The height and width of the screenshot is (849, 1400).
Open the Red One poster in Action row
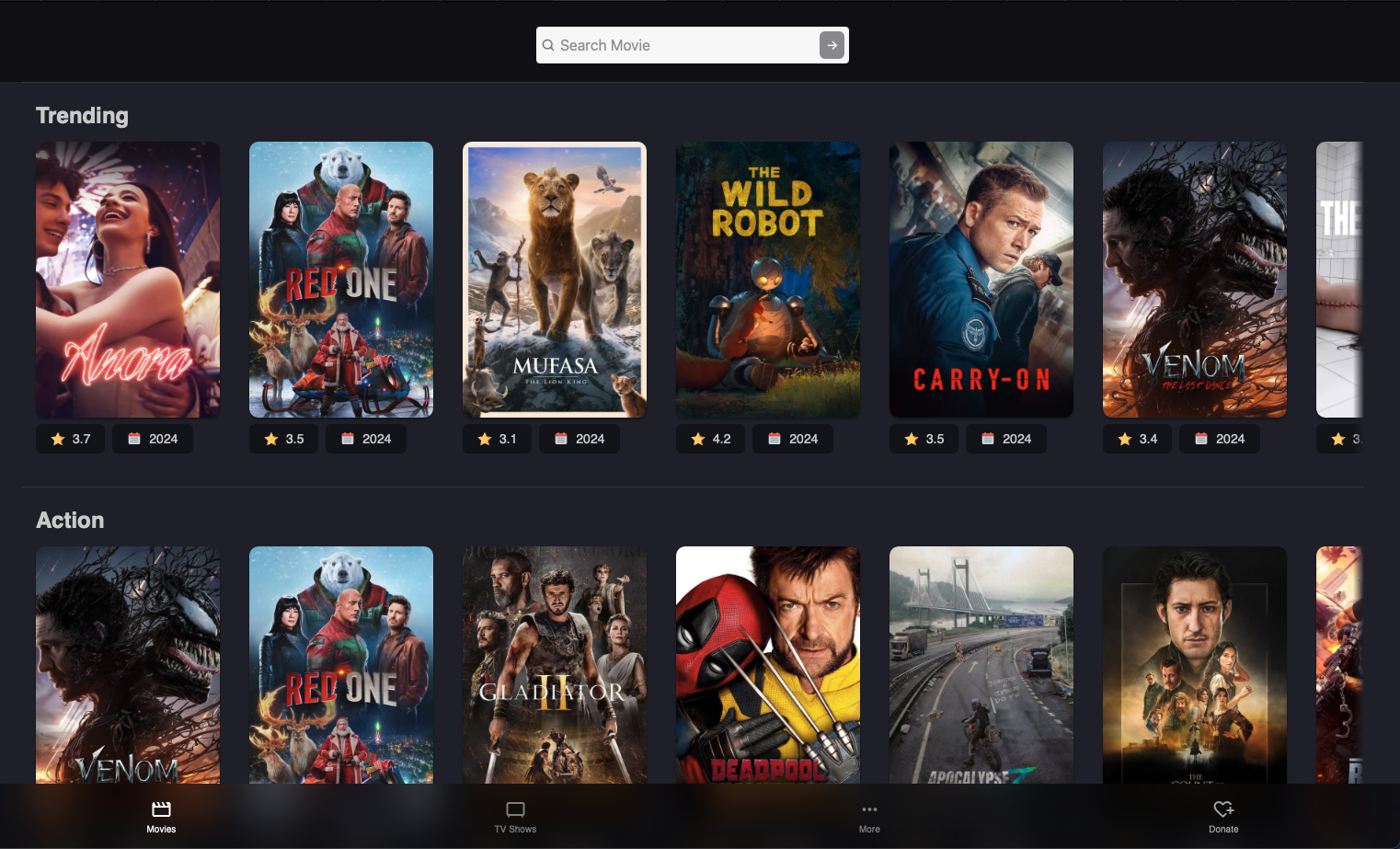point(341,665)
